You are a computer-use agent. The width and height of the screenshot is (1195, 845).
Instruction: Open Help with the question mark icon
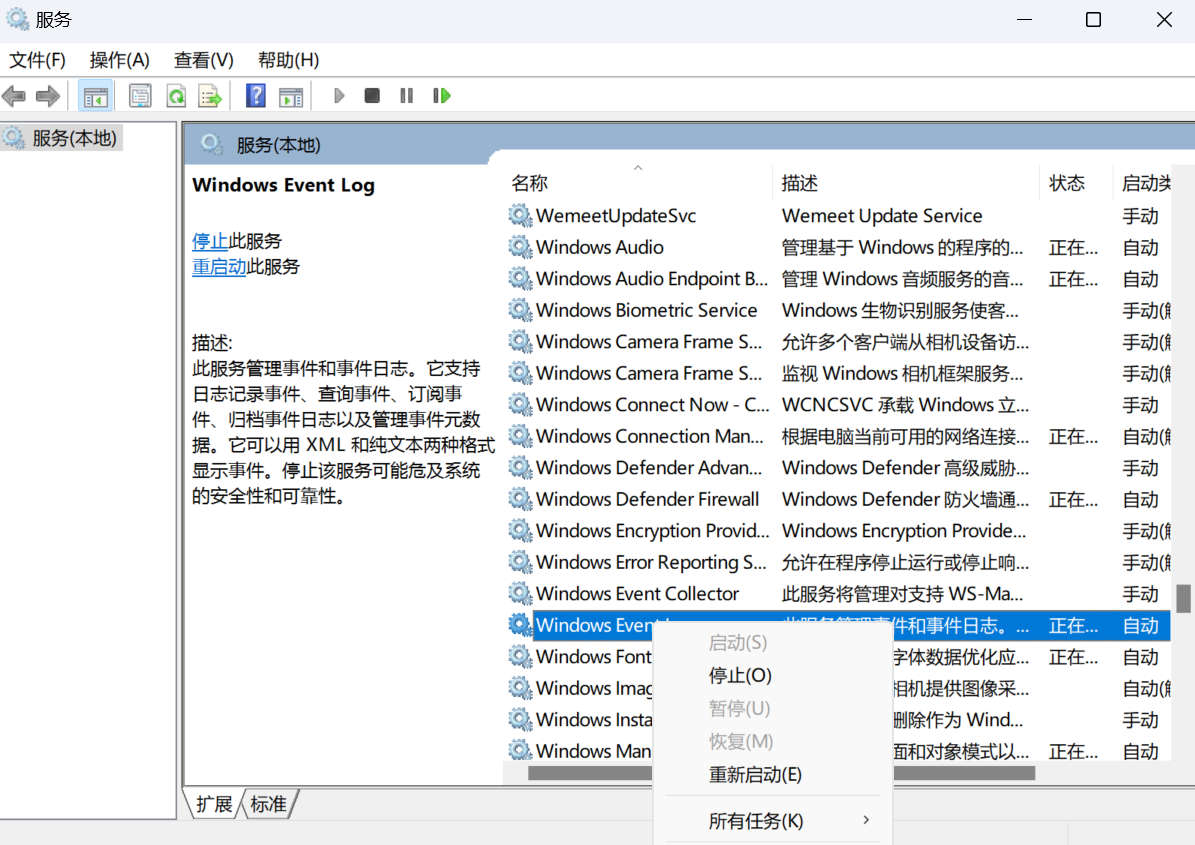coord(256,96)
